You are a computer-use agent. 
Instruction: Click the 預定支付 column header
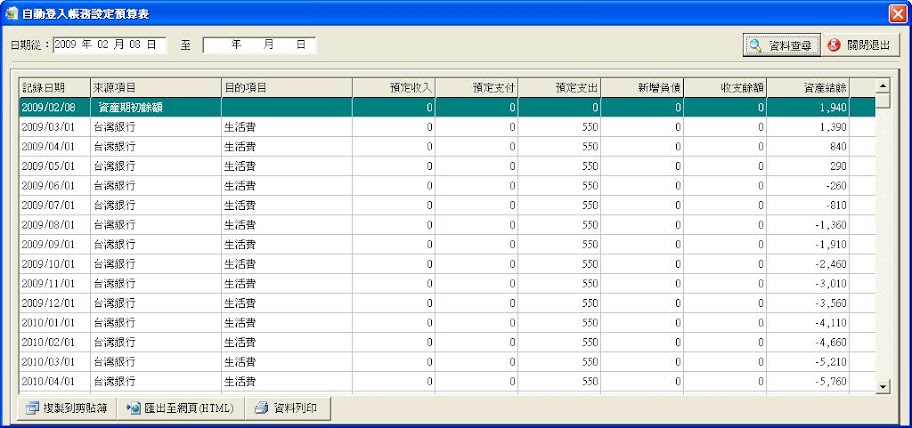pyautogui.click(x=476, y=88)
